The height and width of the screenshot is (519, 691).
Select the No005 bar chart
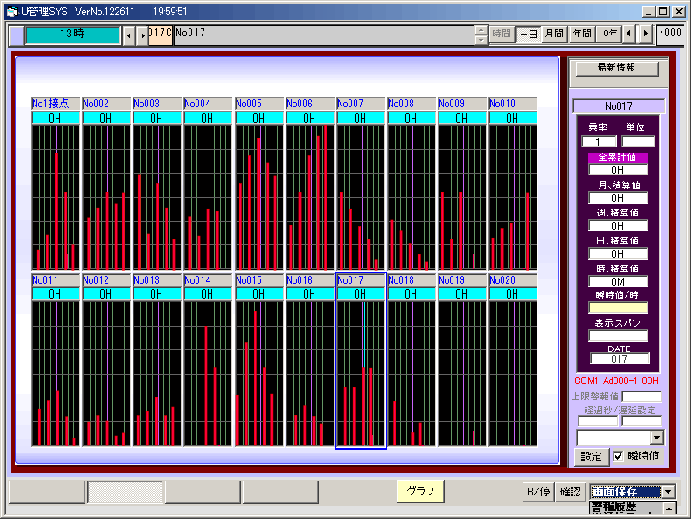259,198
